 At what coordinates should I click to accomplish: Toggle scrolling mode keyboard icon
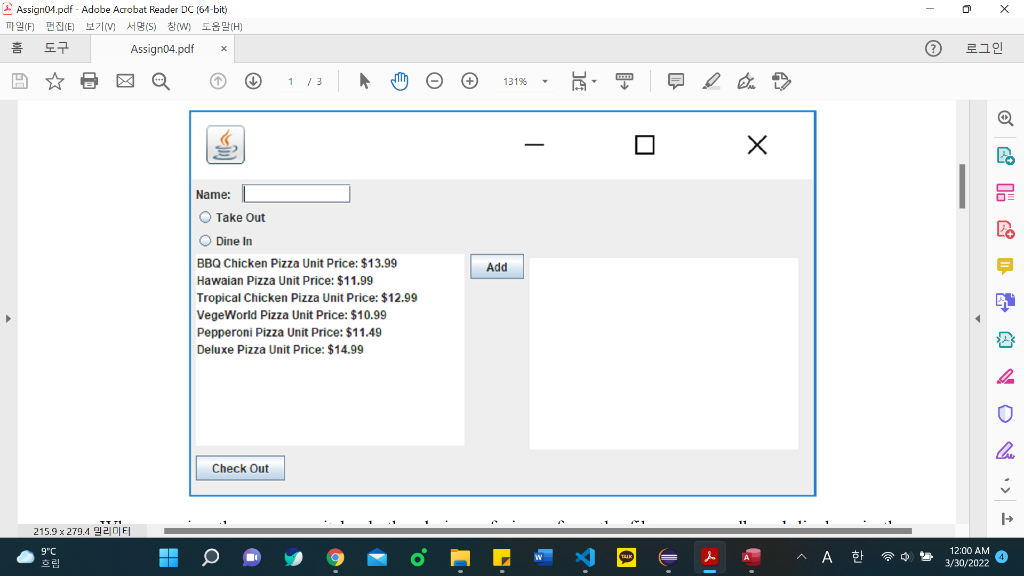click(624, 81)
